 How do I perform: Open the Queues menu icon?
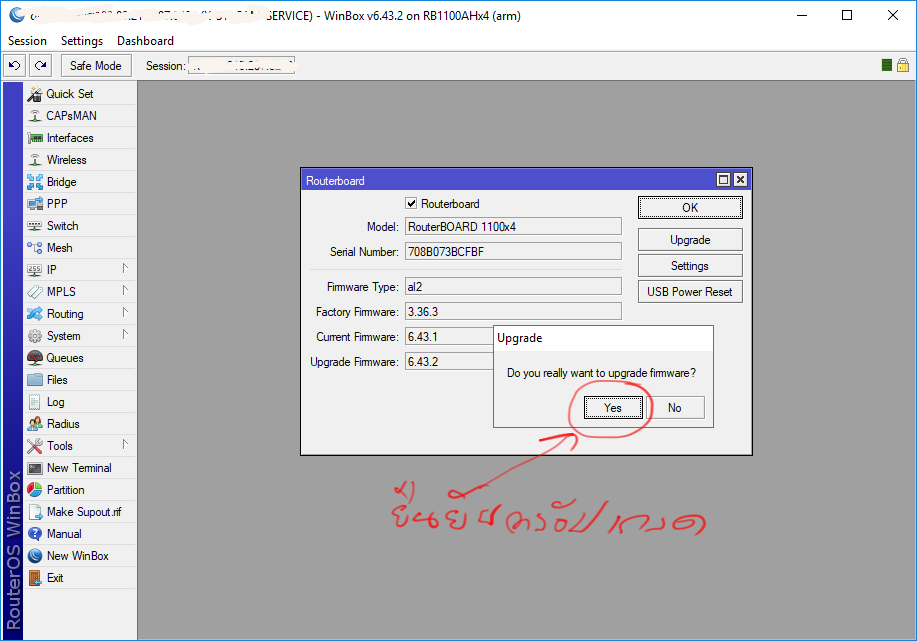point(35,358)
